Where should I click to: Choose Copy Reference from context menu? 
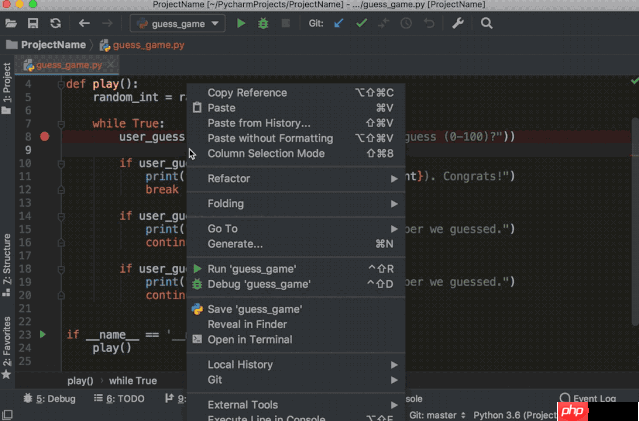(296, 93)
